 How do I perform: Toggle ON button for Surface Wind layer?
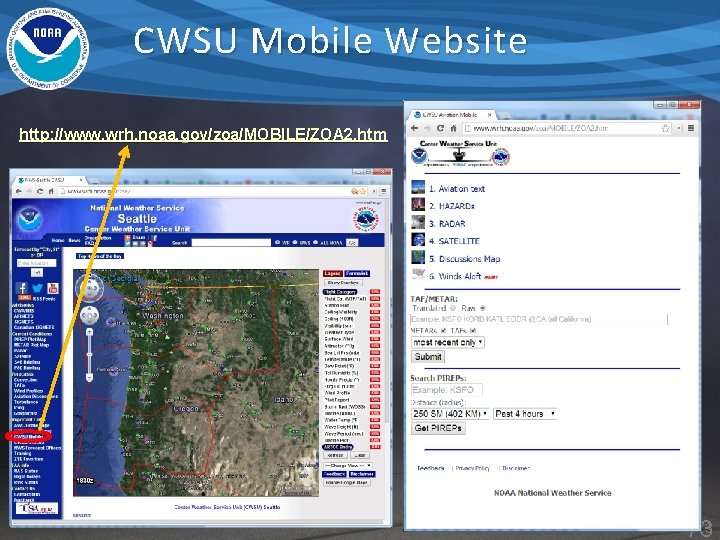point(375,339)
